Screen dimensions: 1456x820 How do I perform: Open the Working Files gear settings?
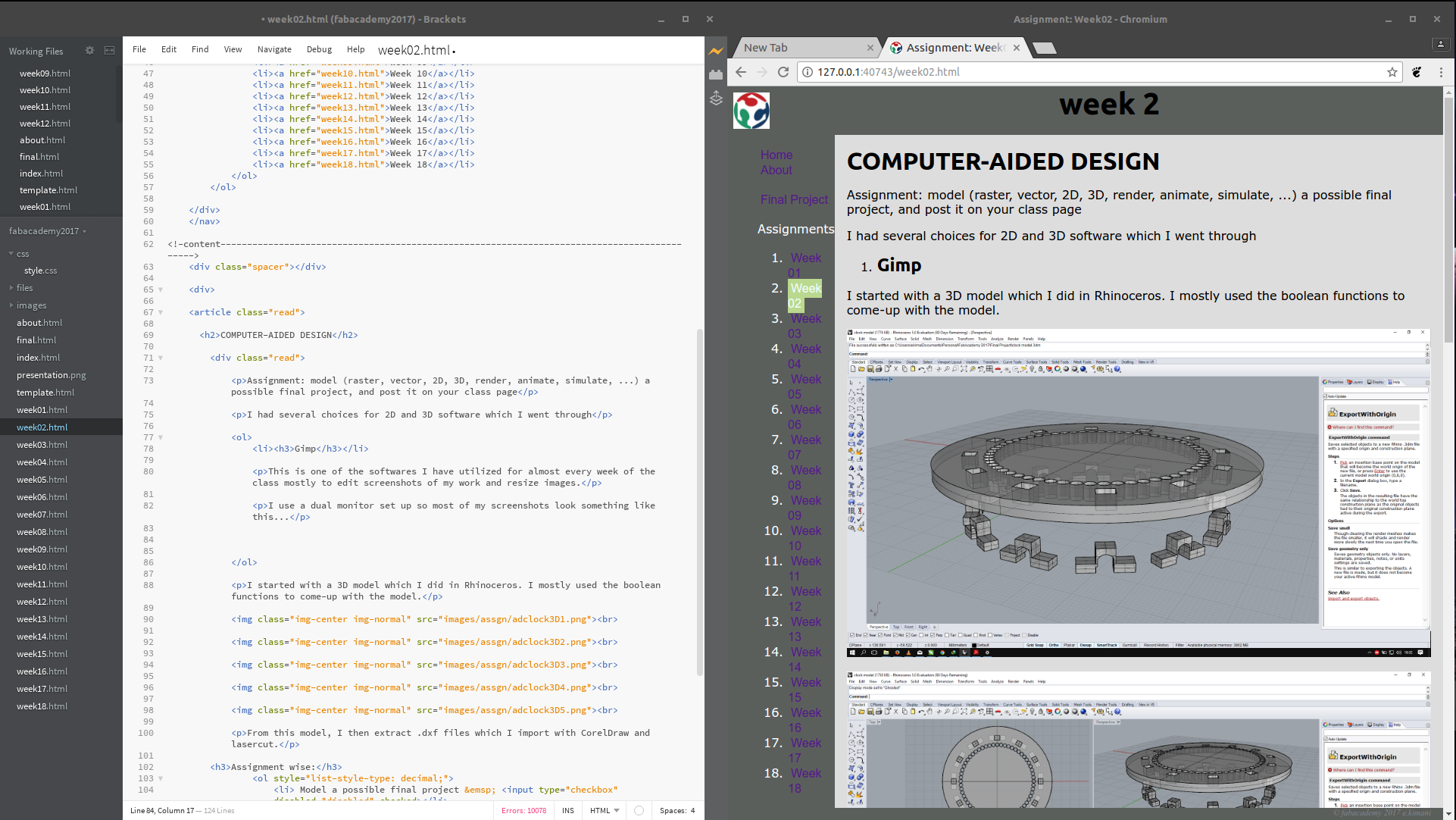(x=89, y=51)
